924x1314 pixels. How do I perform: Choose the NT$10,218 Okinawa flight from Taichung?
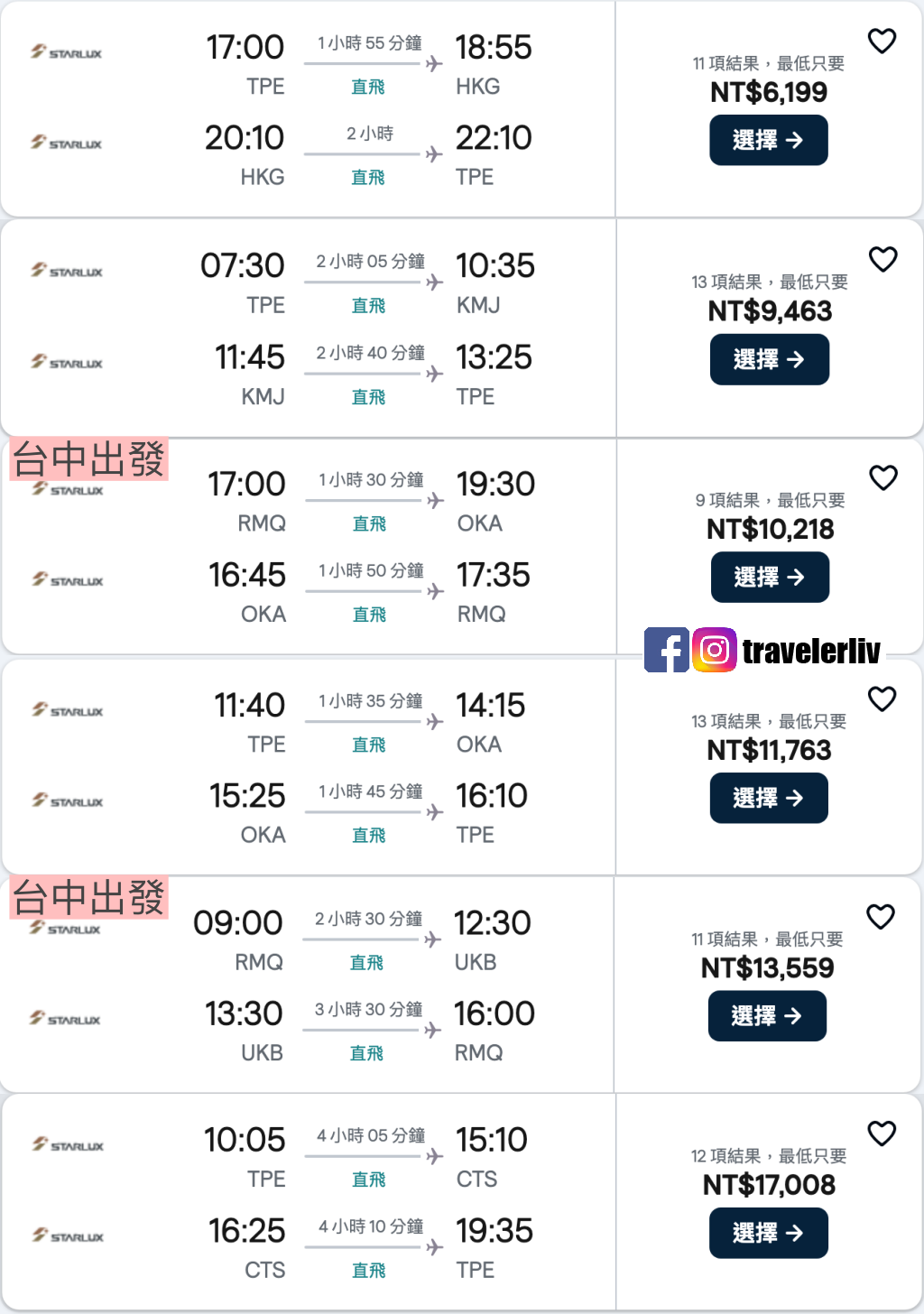point(771,577)
